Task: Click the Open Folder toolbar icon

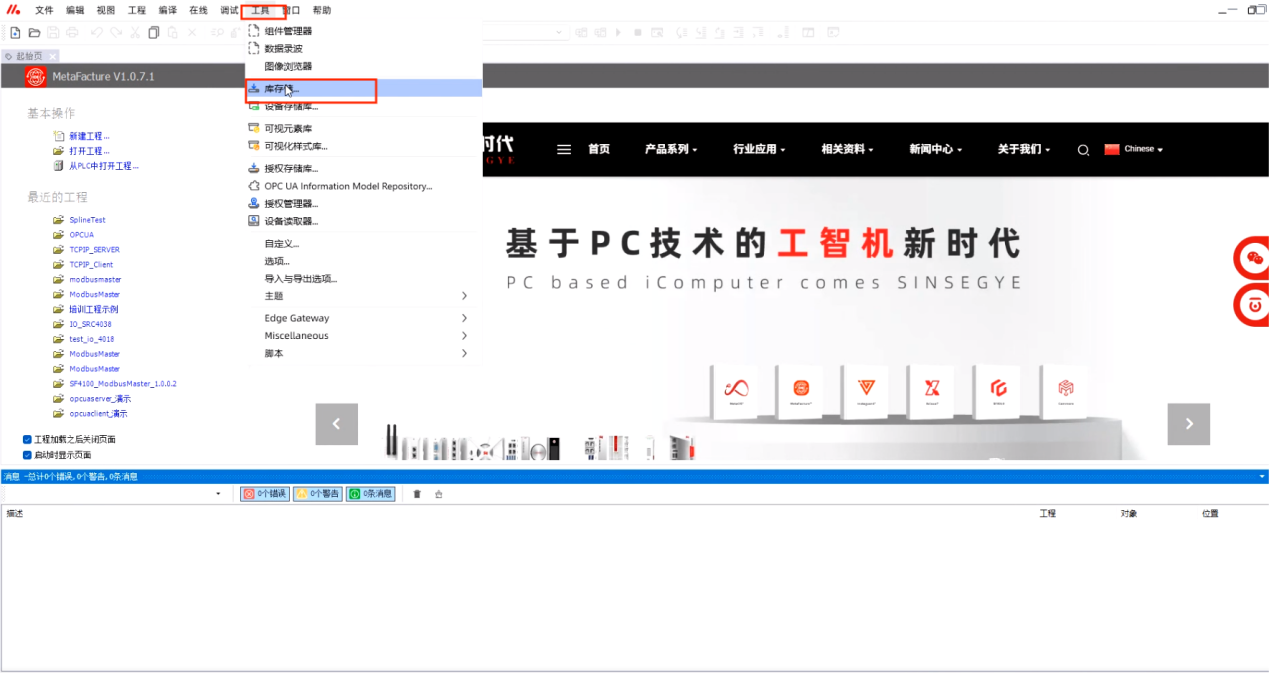Action: pyautogui.click(x=34, y=32)
